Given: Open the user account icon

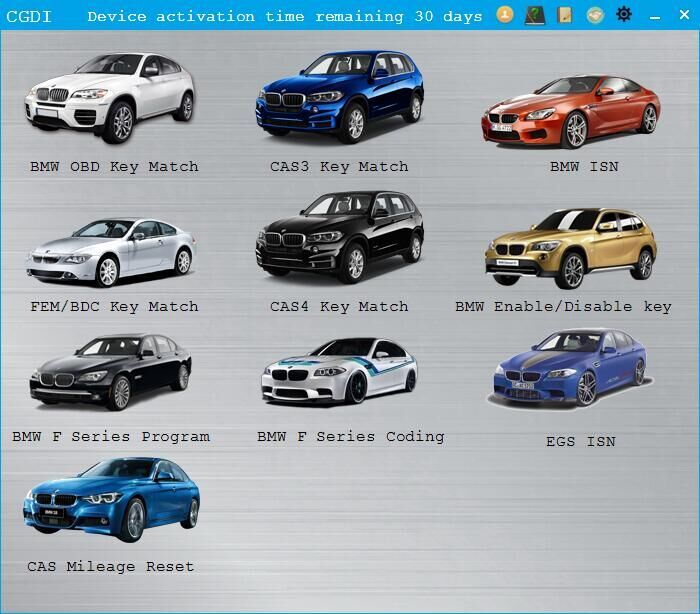Looking at the screenshot, I should [505, 15].
